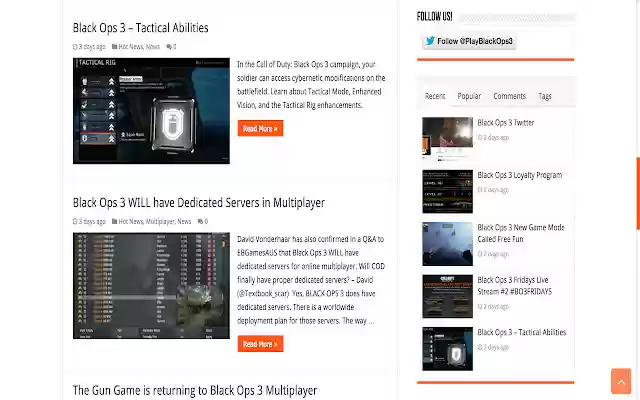
Task: Open the Black Ops 3 Loyalty Program sidebar post
Action: 520,175
